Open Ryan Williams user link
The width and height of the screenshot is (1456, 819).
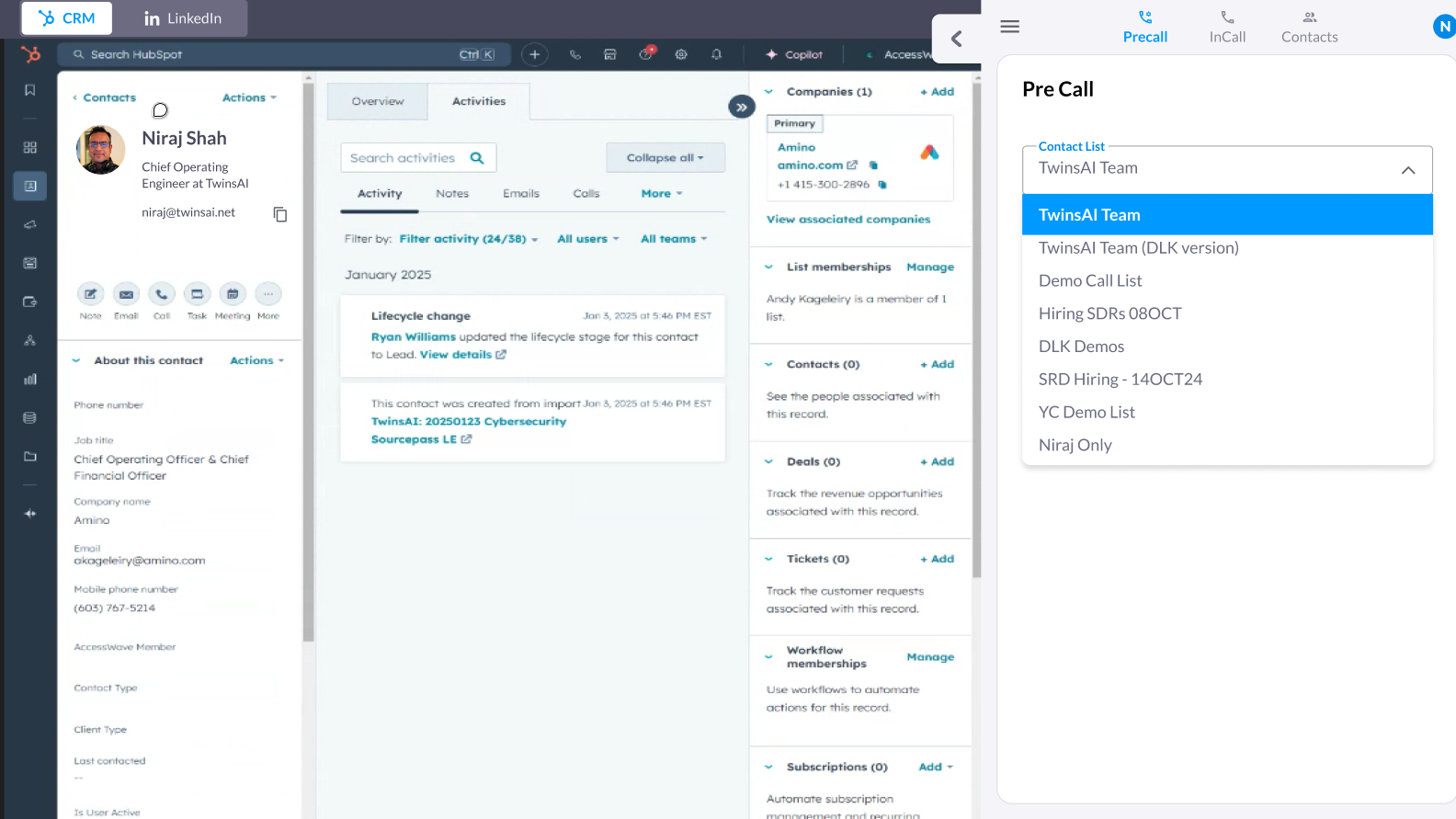point(413,337)
